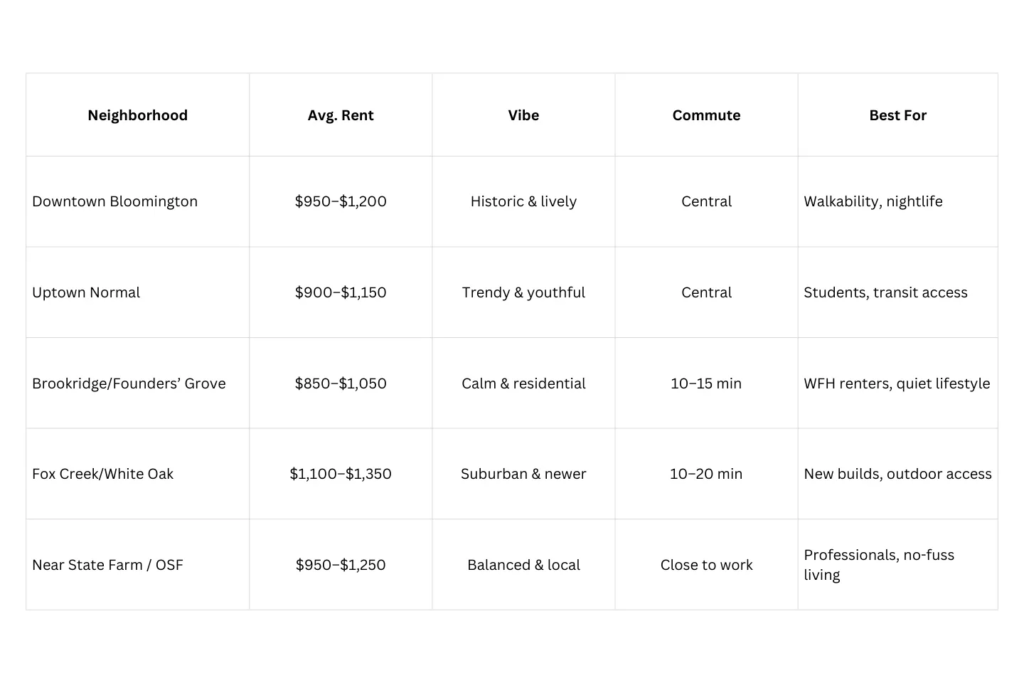Image resolution: width=1024 pixels, height=683 pixels.
Task: Click the $900–$1,150 rent cell
Action: pos(340,292)
